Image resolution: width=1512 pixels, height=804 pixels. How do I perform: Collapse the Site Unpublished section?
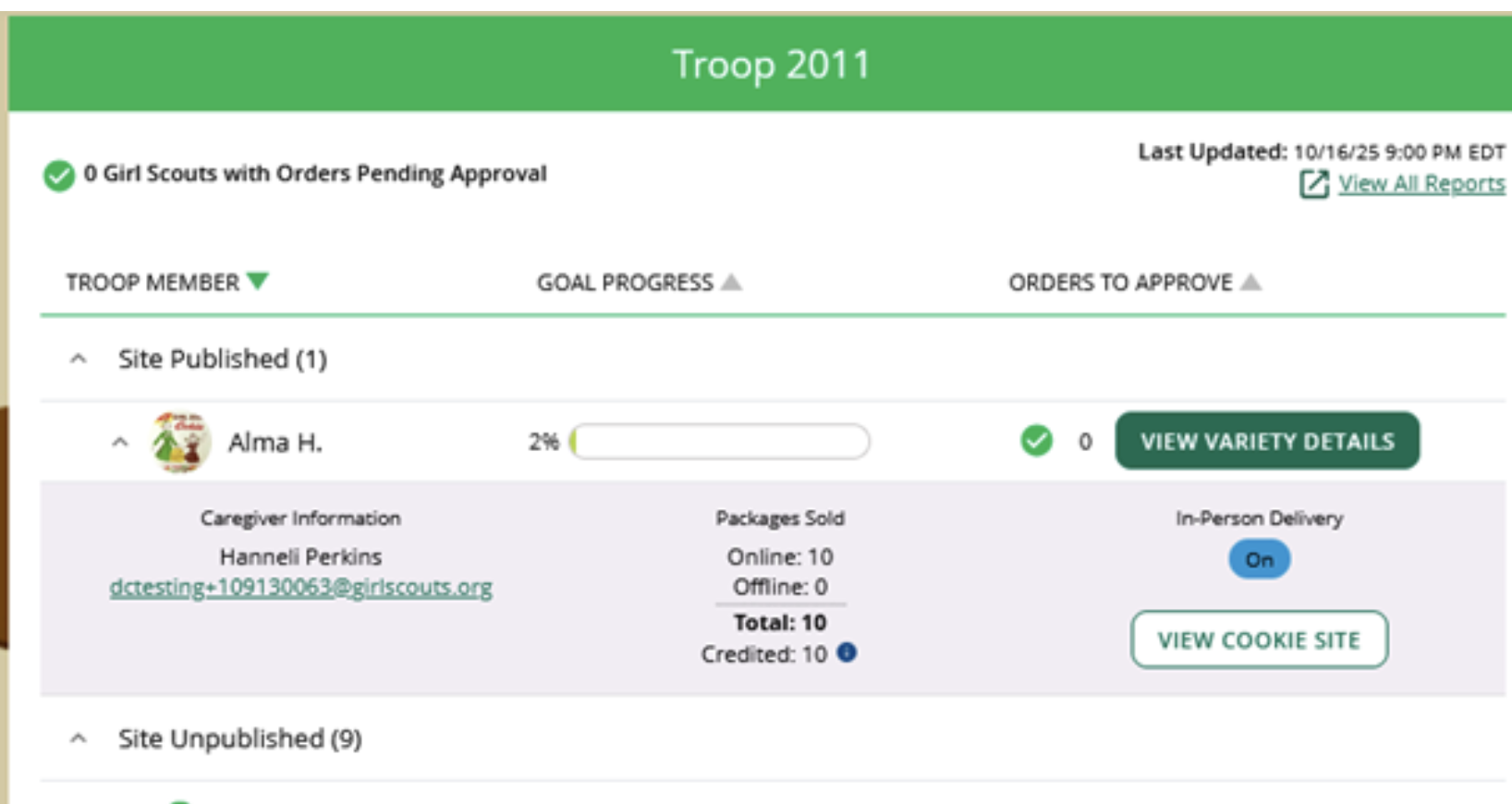[79, 739]
